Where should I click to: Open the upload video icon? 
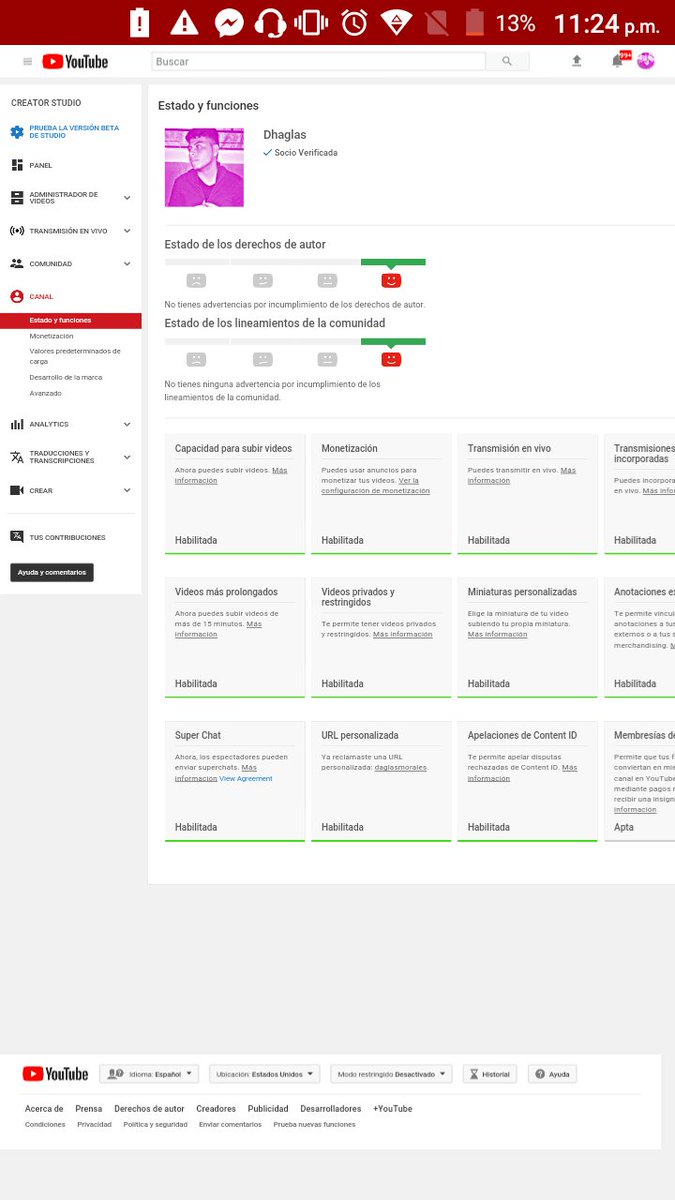(x=577, y=61)
